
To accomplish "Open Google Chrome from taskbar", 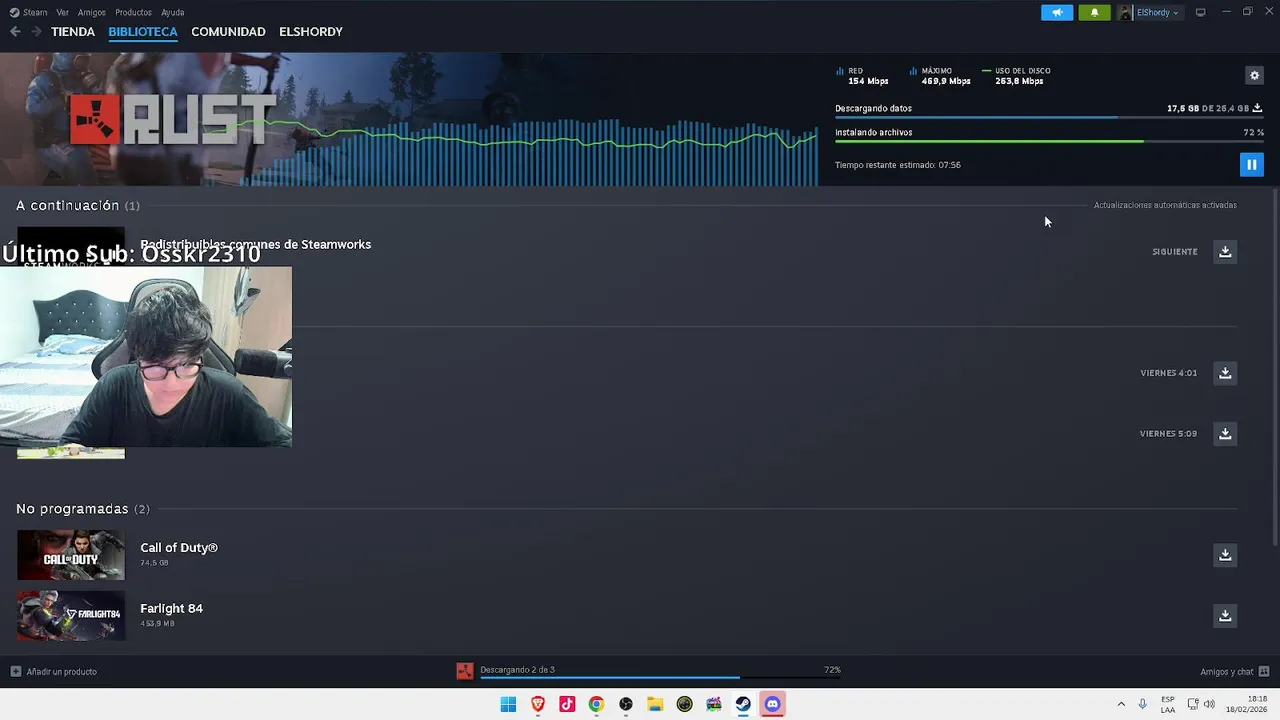I will pyautogui.click(x=596, y=704).
